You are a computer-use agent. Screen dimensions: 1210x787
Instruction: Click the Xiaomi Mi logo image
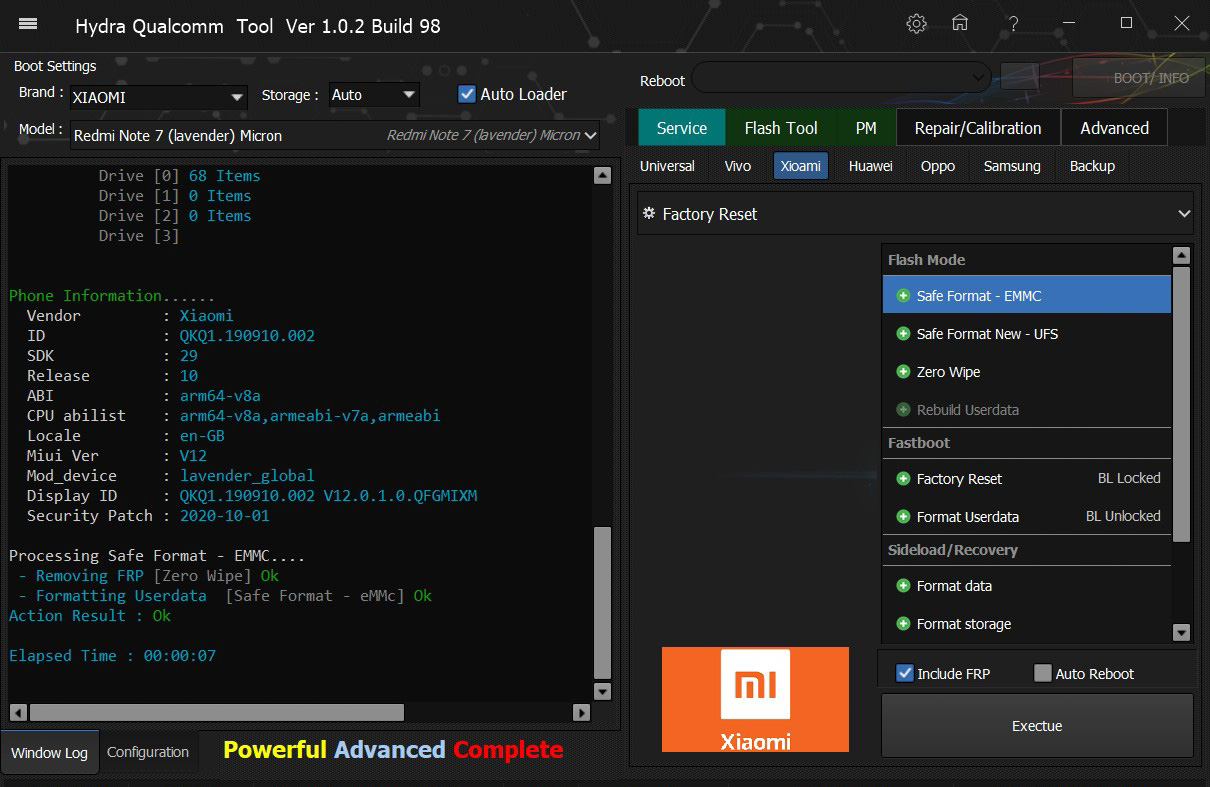[755, 699]
